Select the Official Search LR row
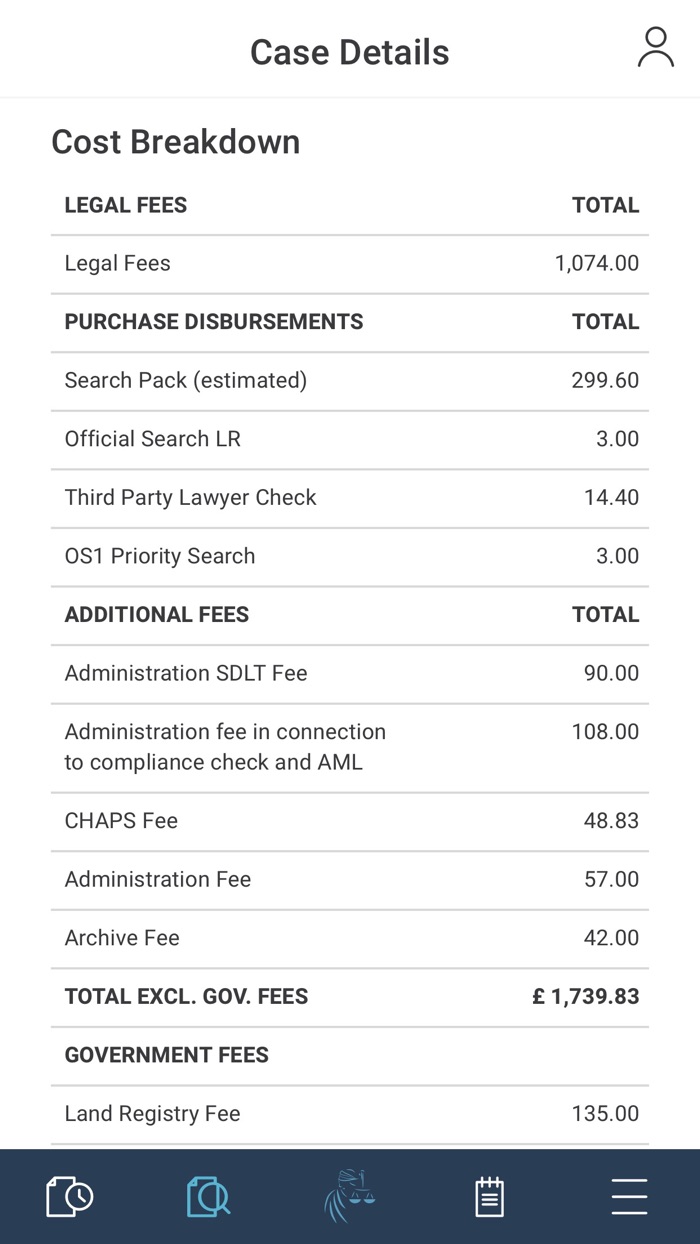Screen dimensions: 700x1244 350,439
